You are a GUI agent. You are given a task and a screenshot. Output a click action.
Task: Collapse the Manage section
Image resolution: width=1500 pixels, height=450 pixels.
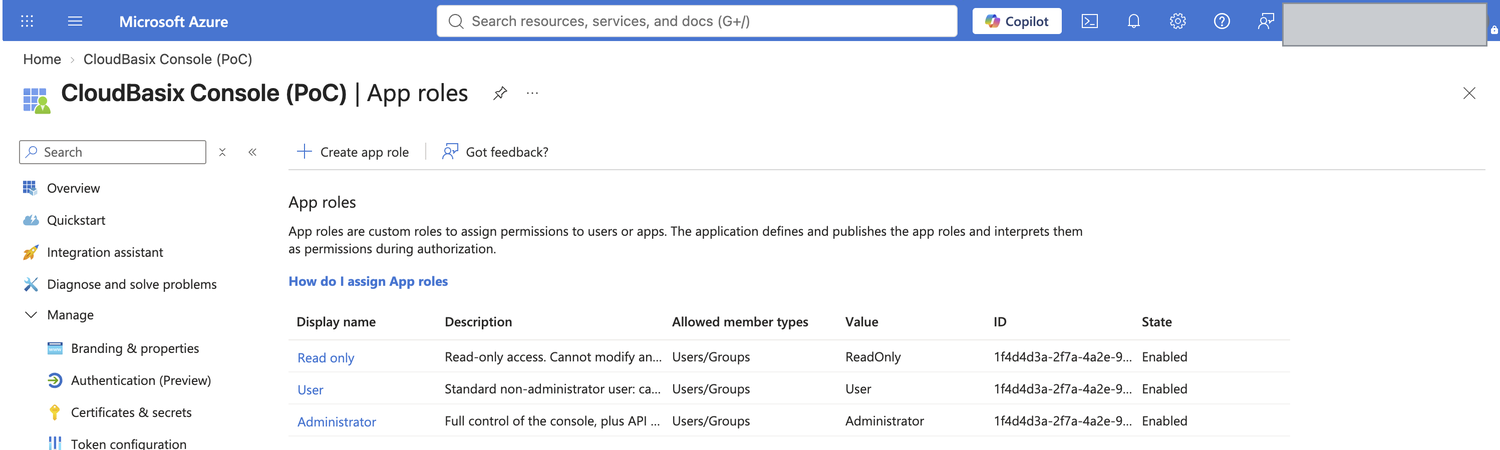pyautogui.click(x=58, y=315)
